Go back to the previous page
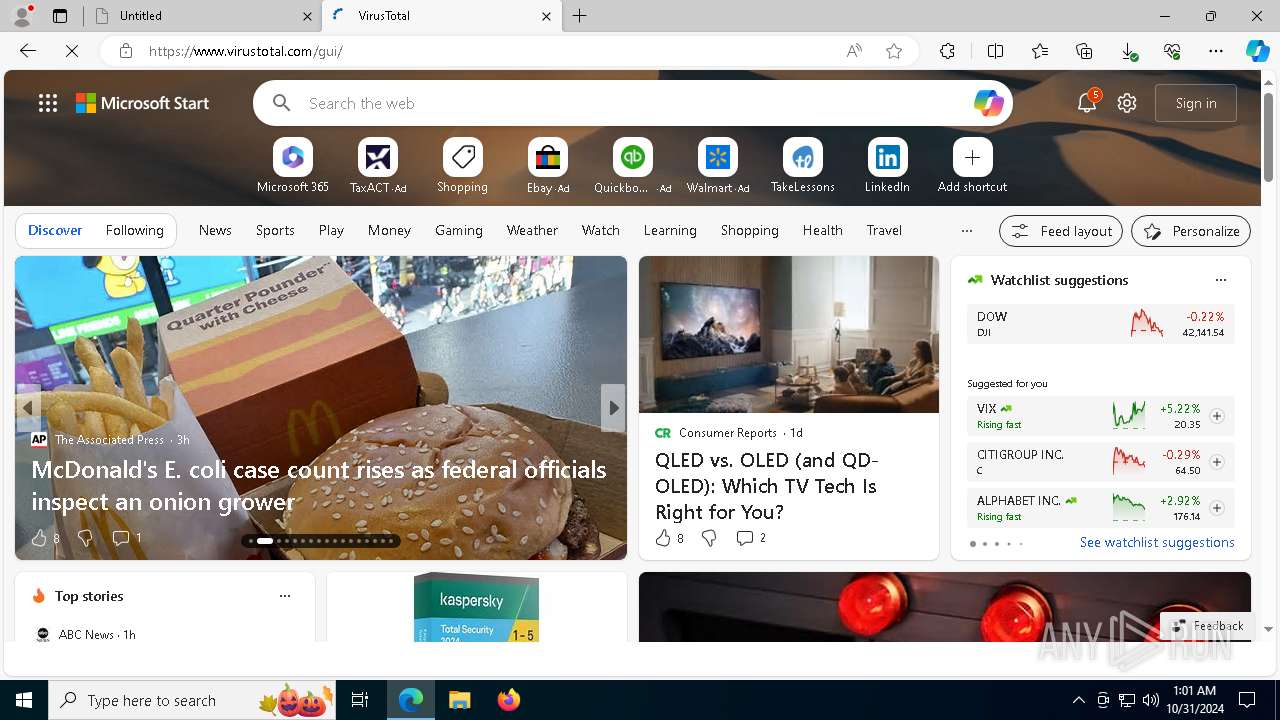 [28, 51]
